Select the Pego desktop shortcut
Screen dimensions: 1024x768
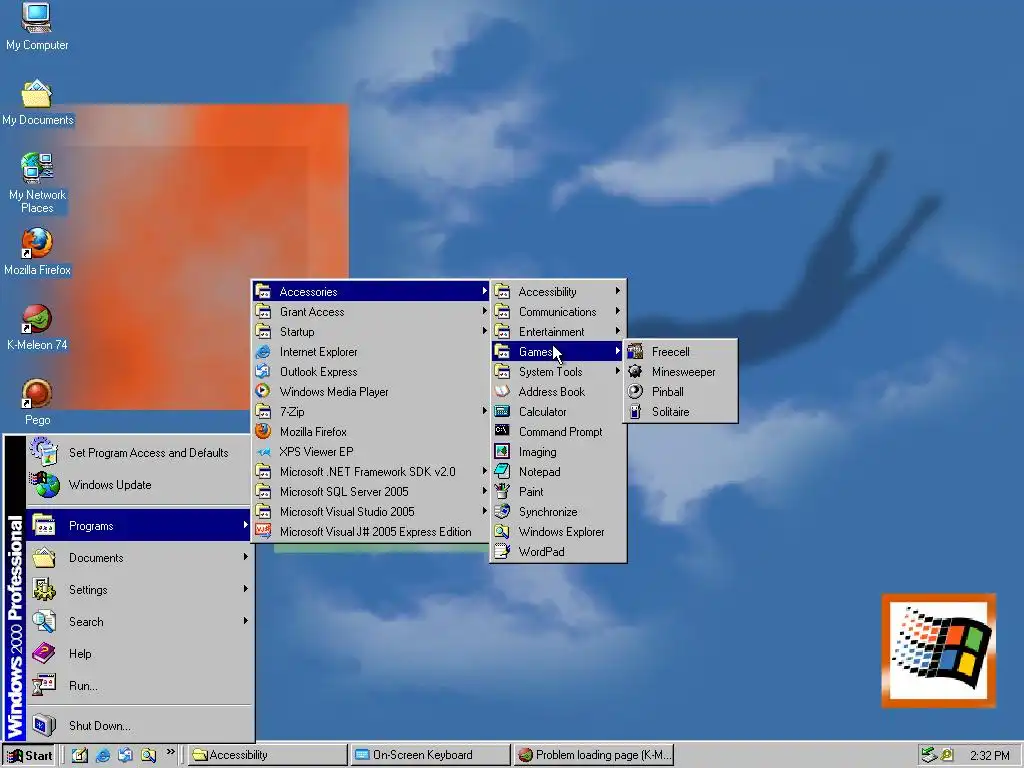click(37, 402)
